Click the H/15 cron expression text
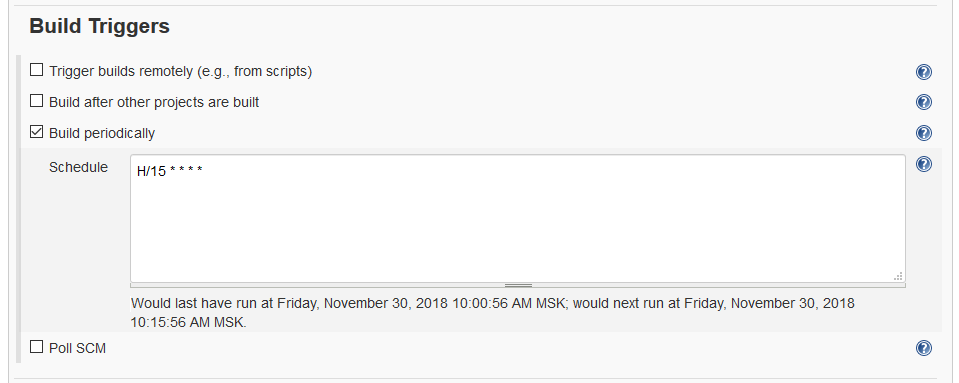The image size is (959, 383). point(169,171)
